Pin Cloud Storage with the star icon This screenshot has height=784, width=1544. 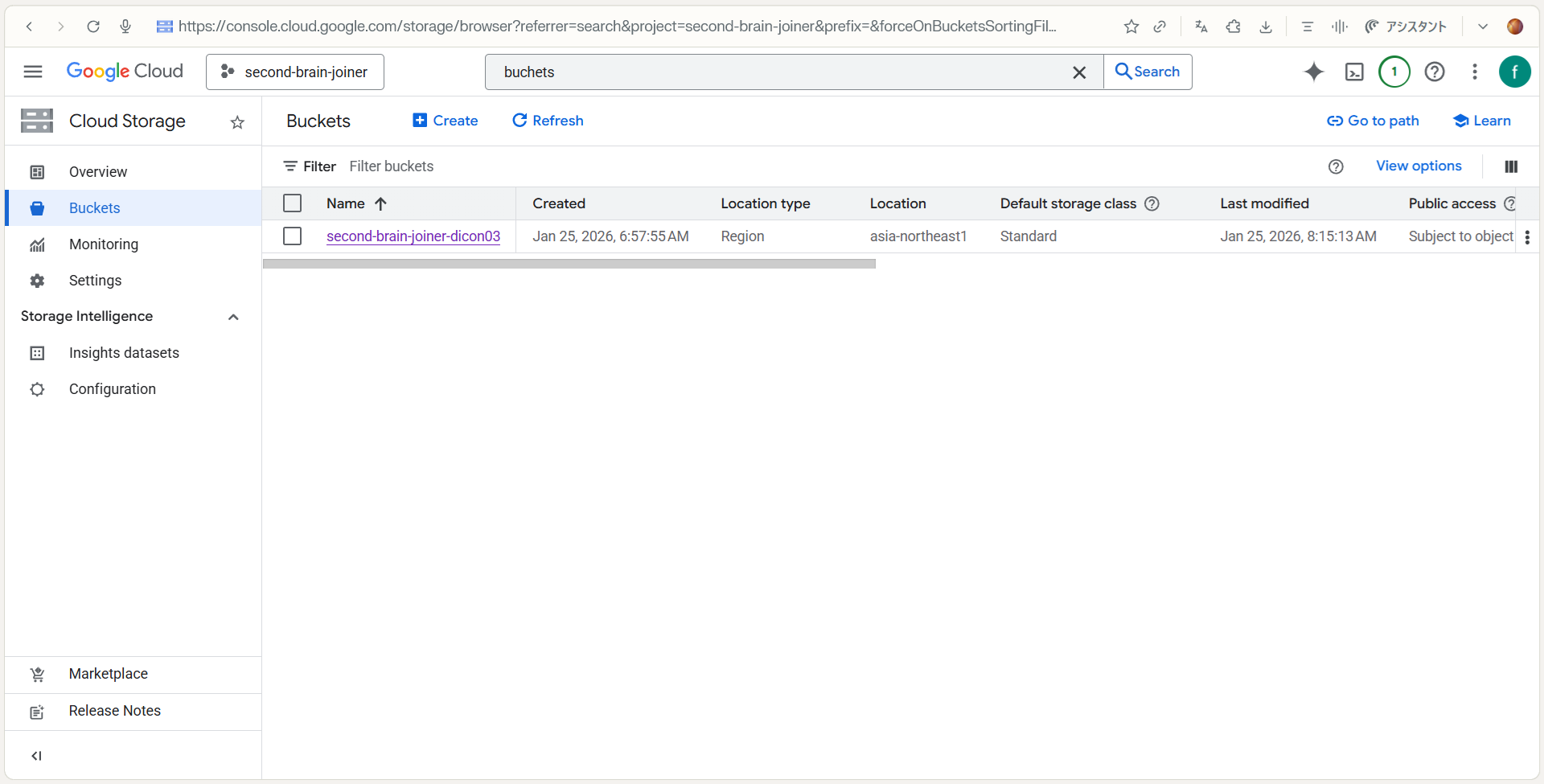click(x=237, y=122)
